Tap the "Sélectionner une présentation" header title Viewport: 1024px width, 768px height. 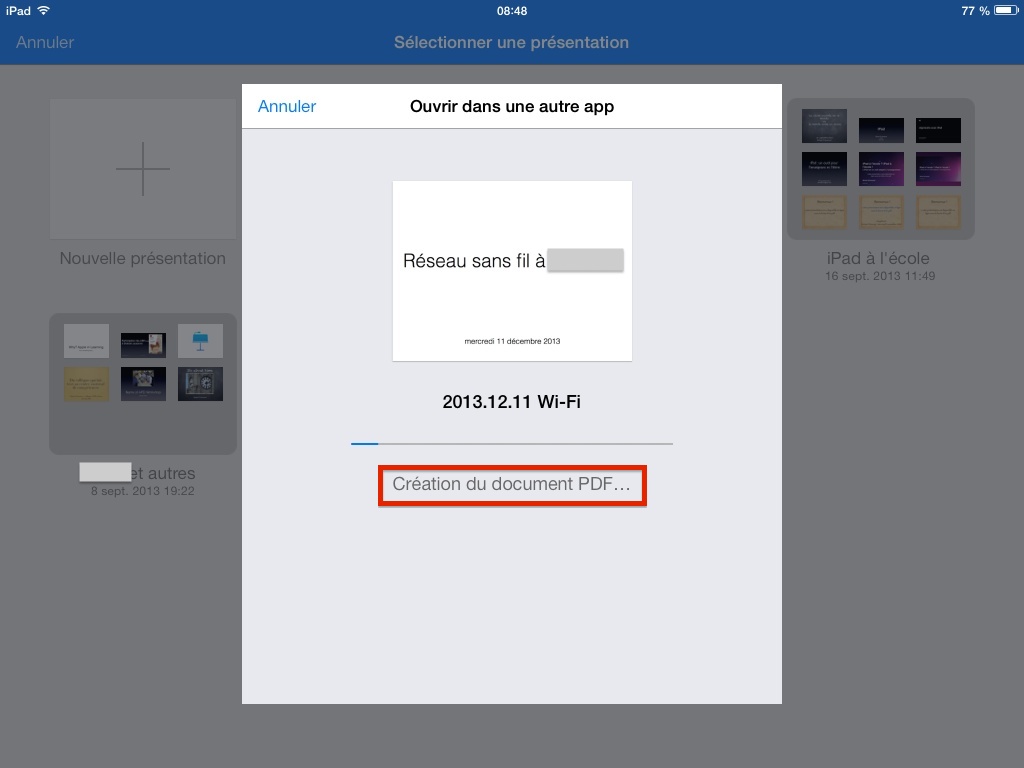point(512,42)
